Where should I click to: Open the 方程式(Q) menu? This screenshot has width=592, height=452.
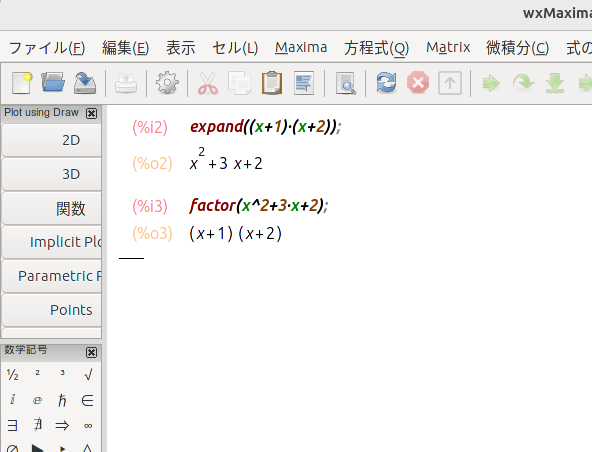coord(376,48)
